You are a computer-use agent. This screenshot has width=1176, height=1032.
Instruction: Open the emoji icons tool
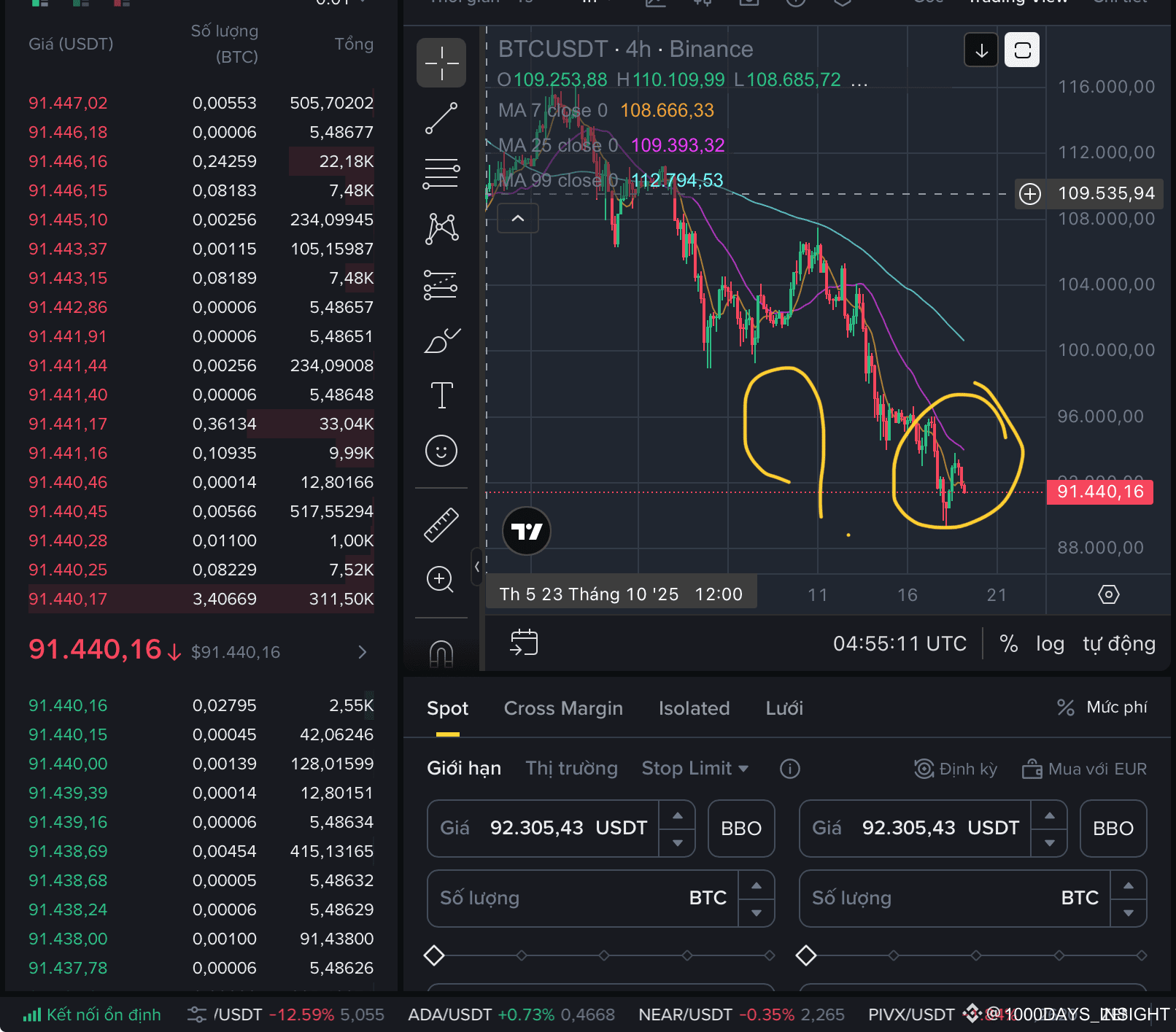(x=441, y=451)
